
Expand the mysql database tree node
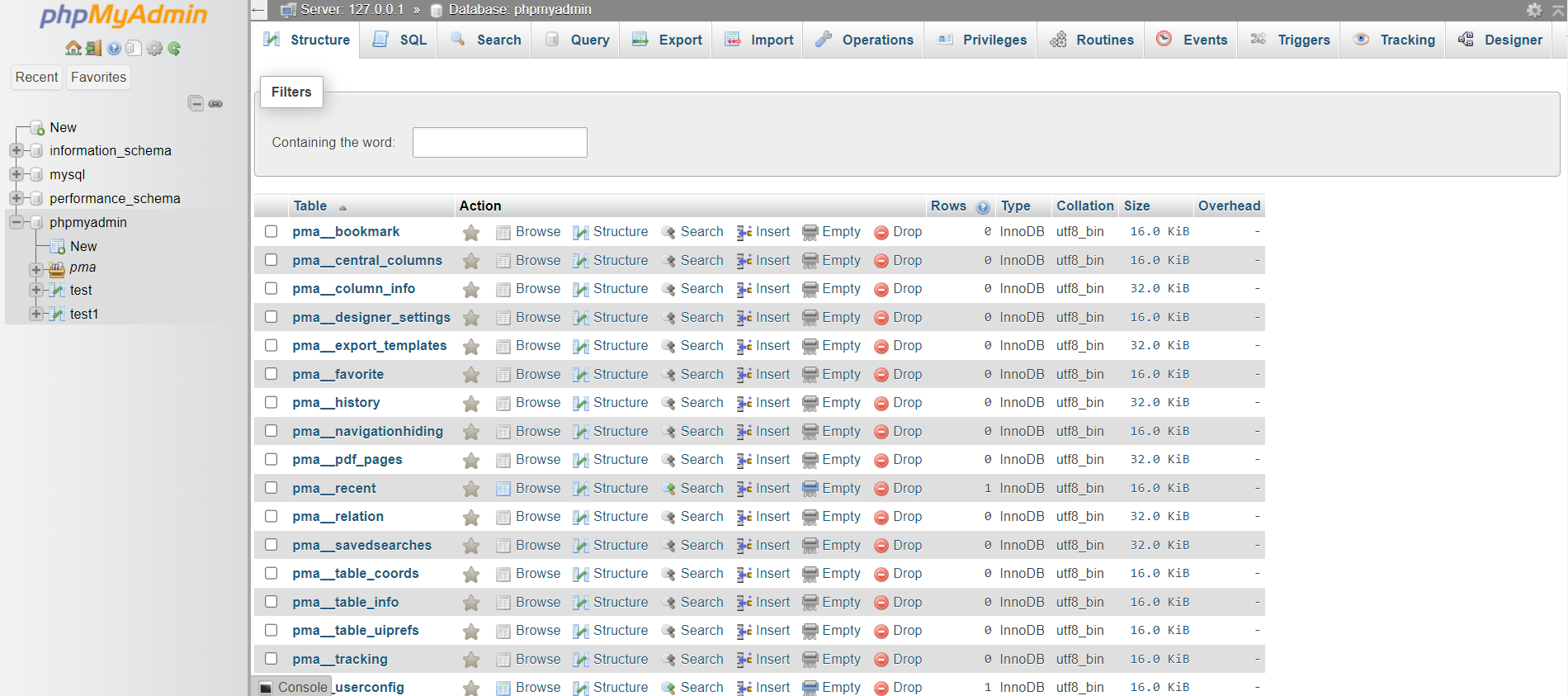click(17, 174)
